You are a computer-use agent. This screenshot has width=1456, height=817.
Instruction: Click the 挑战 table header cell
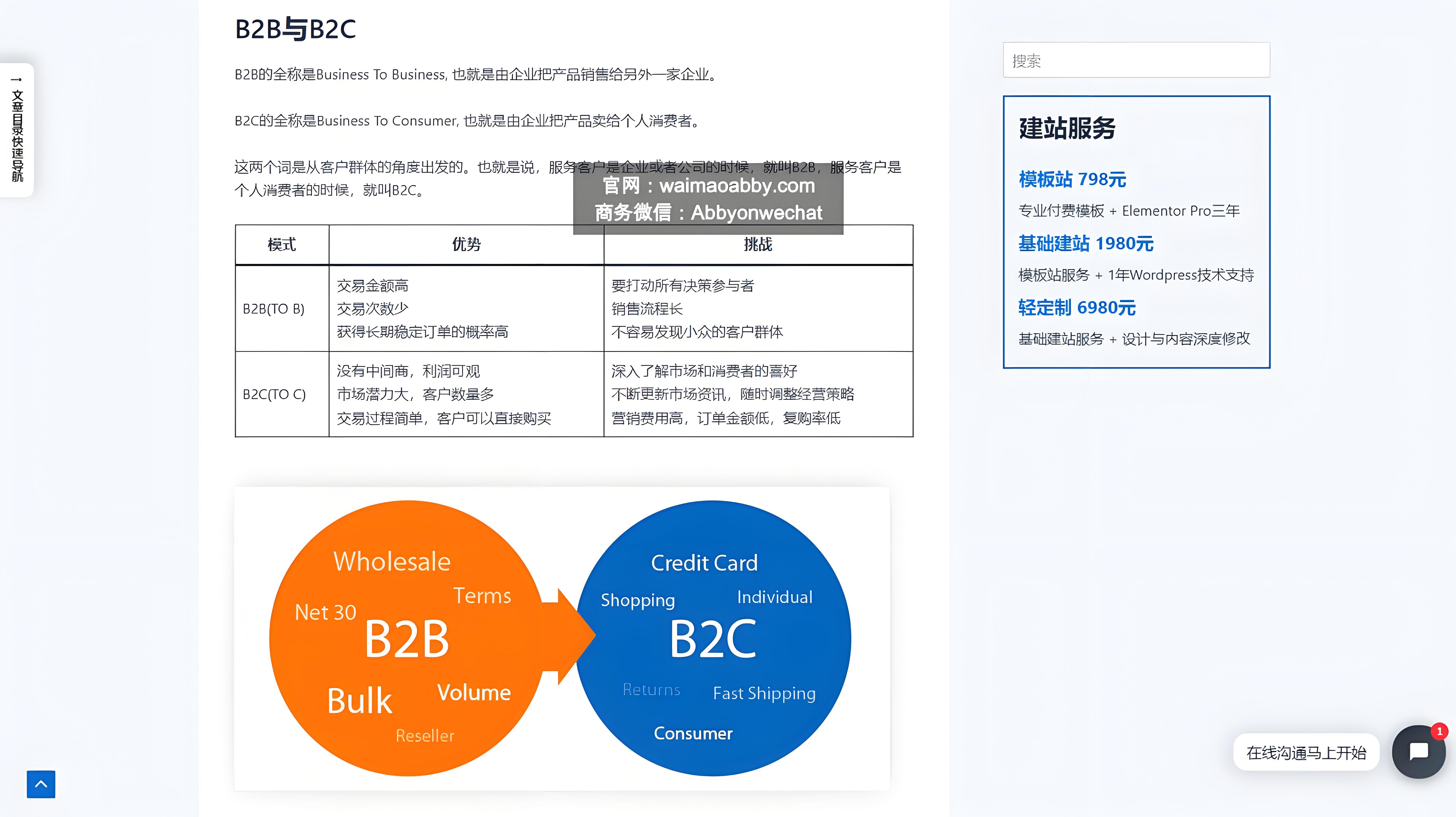point(758,245)
